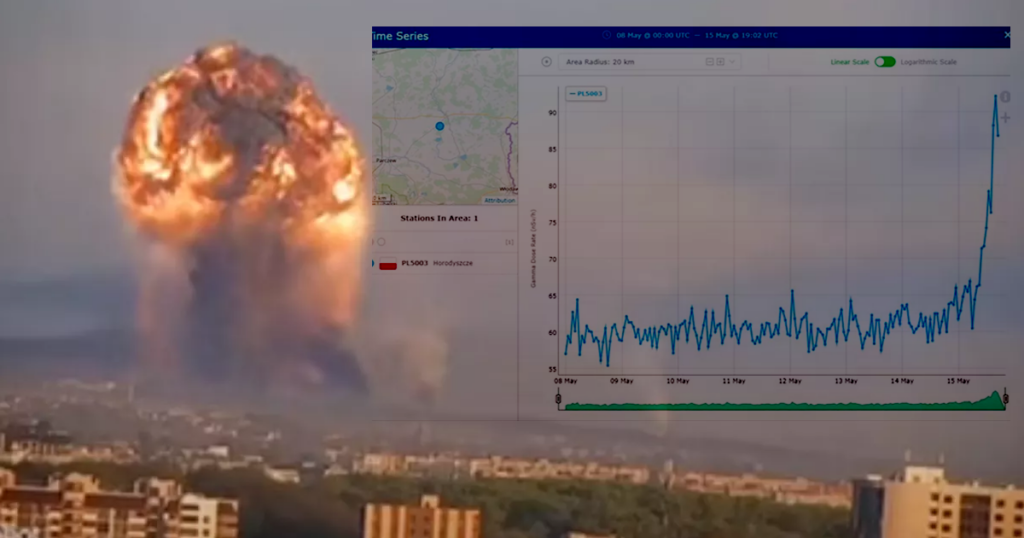
Task: Click the 12 May axis label
Action: (x=790, y=381)
